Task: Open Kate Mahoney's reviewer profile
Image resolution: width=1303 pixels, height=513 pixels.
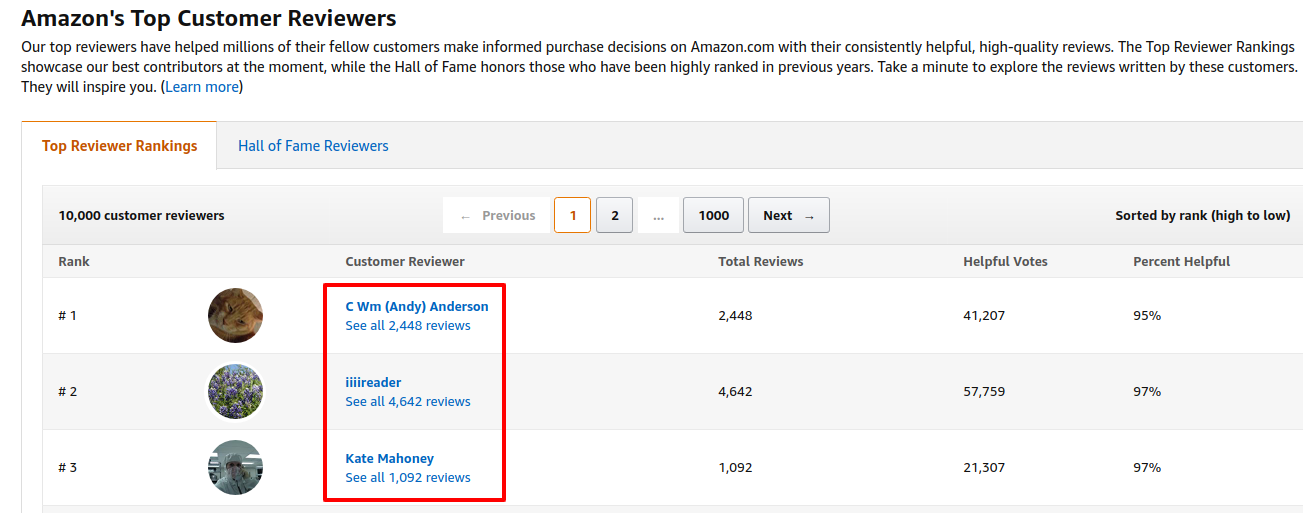Action: point(390,459)
